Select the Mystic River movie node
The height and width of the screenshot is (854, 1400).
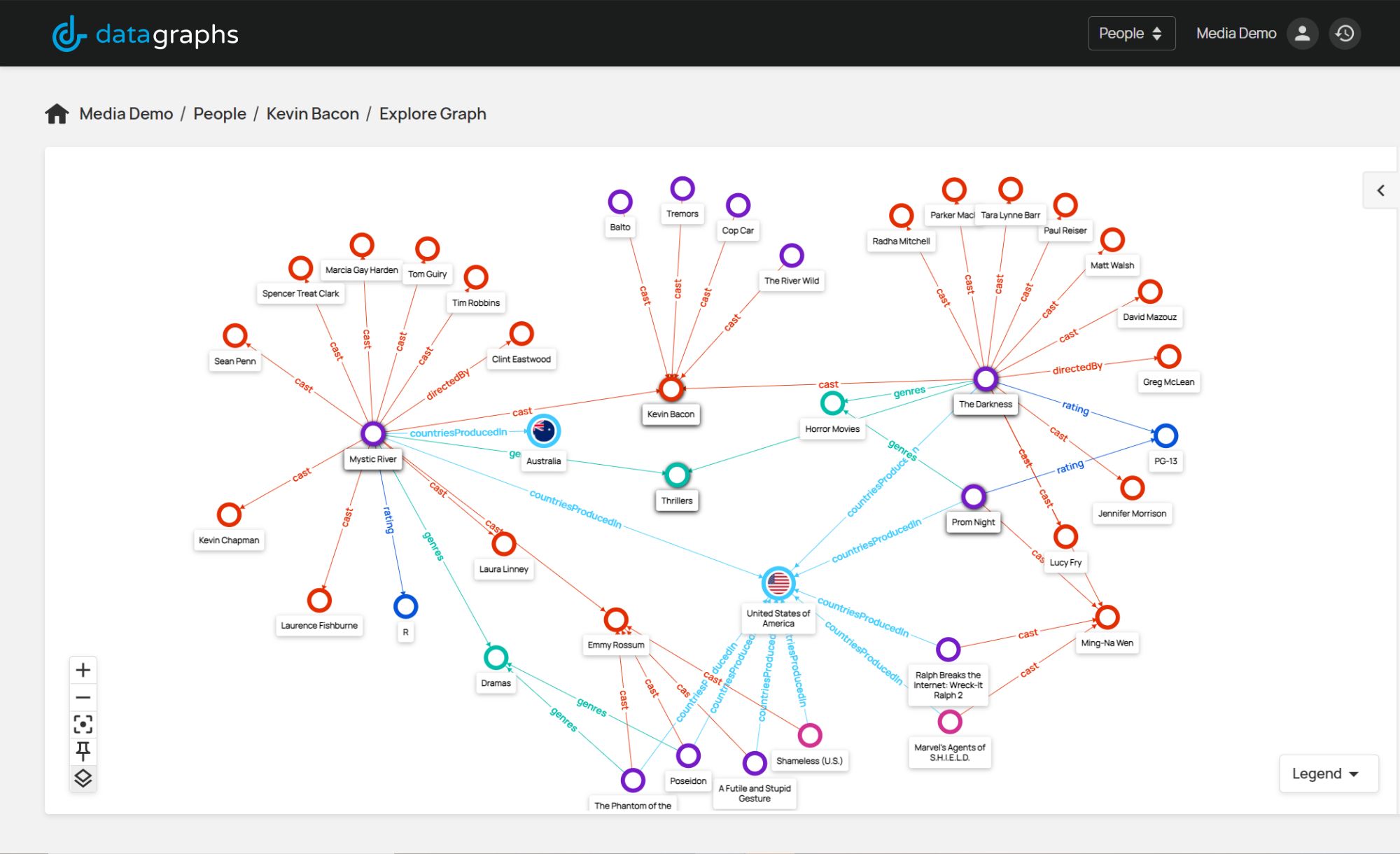pyautogui.click(x=373, y=434)
